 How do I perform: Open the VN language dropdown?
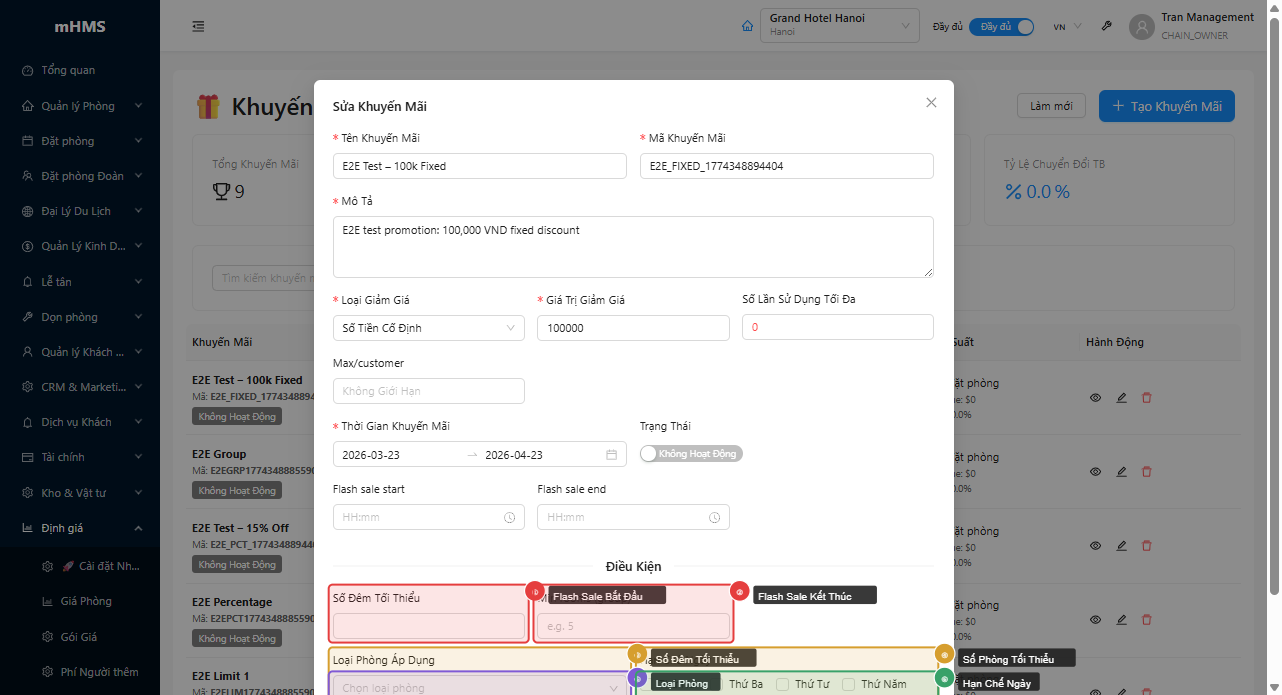click(x=1065, y=27)
